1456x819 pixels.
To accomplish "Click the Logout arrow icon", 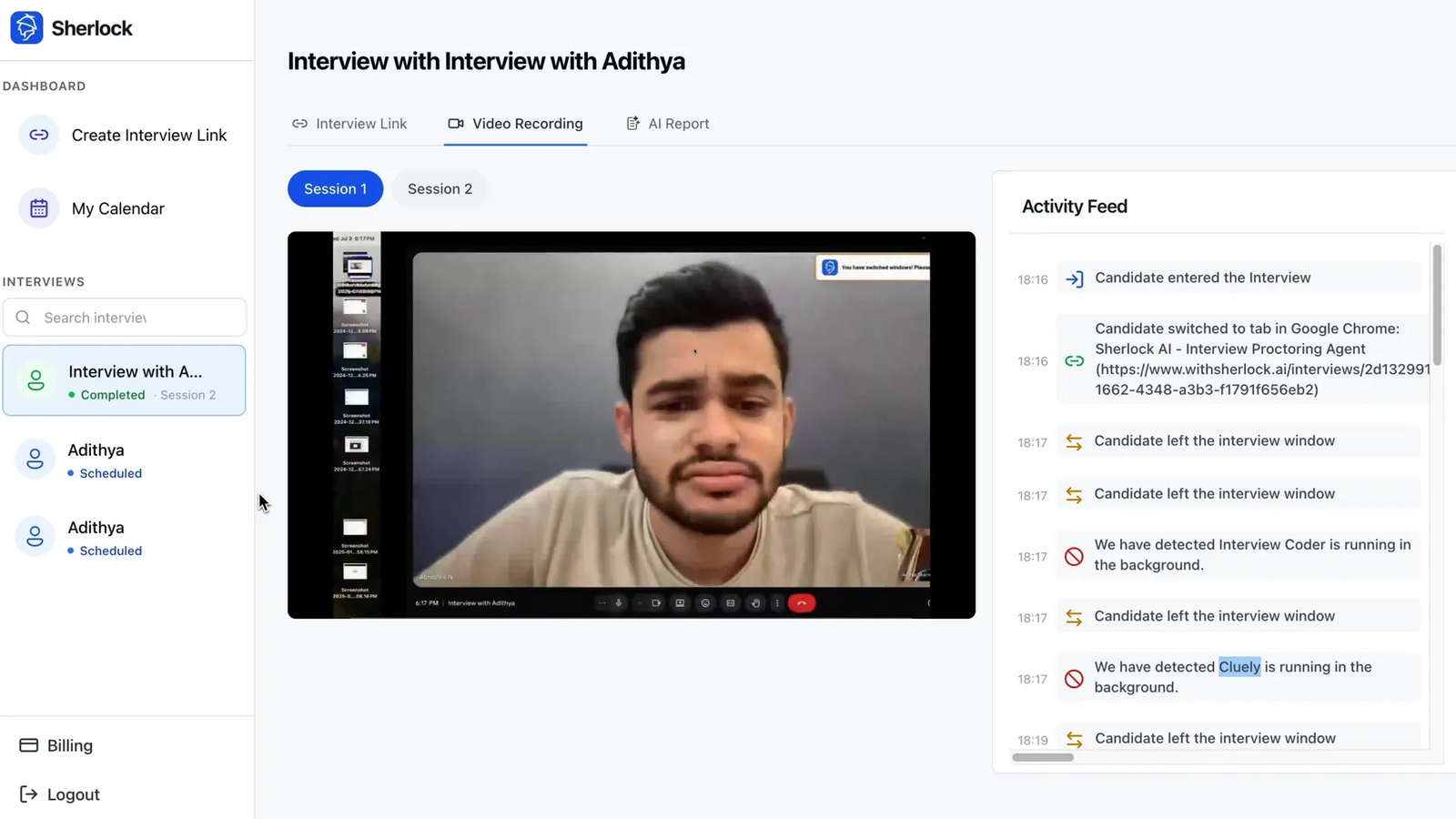I will (x=29, y=794).
